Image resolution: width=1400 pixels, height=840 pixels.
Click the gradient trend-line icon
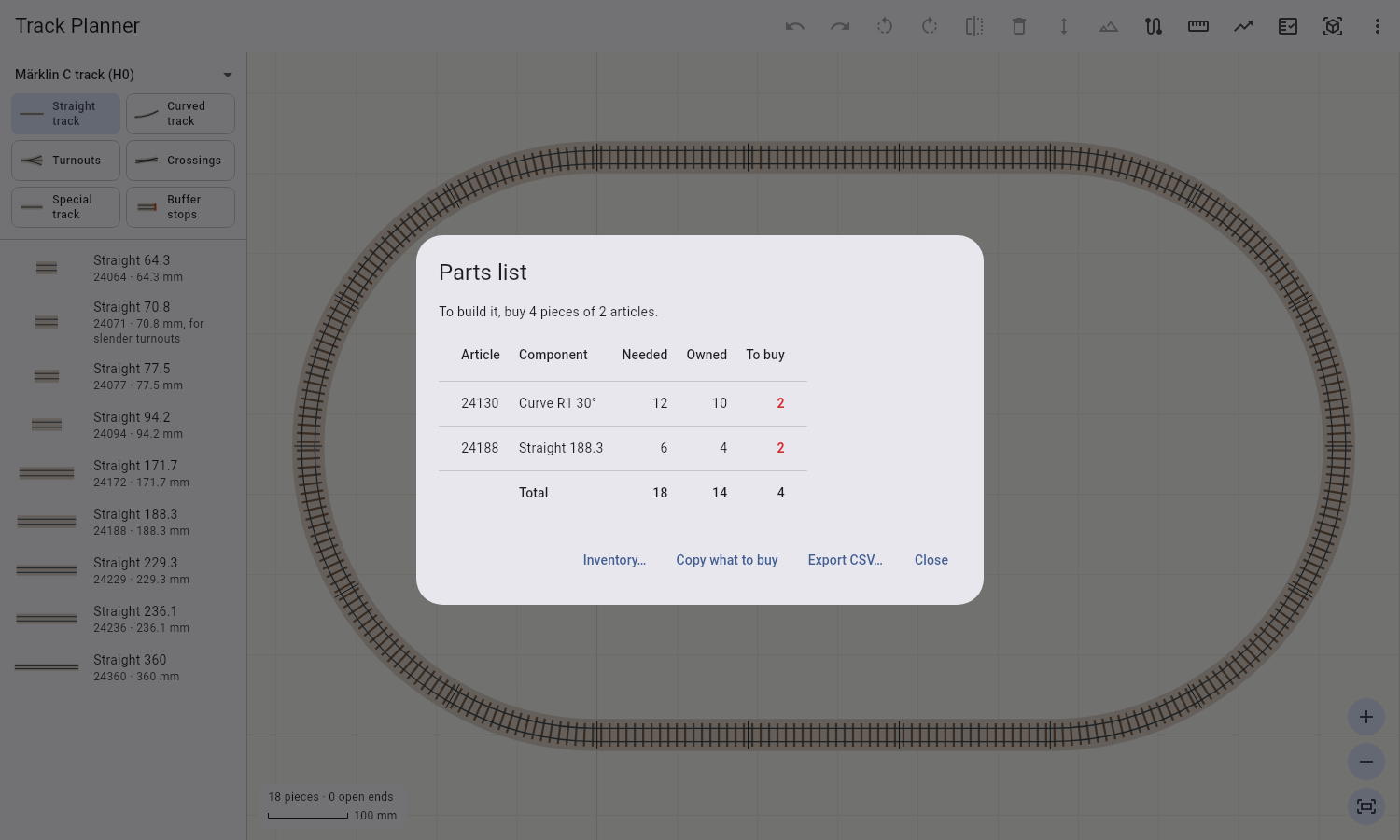(x=1243, y=26)
